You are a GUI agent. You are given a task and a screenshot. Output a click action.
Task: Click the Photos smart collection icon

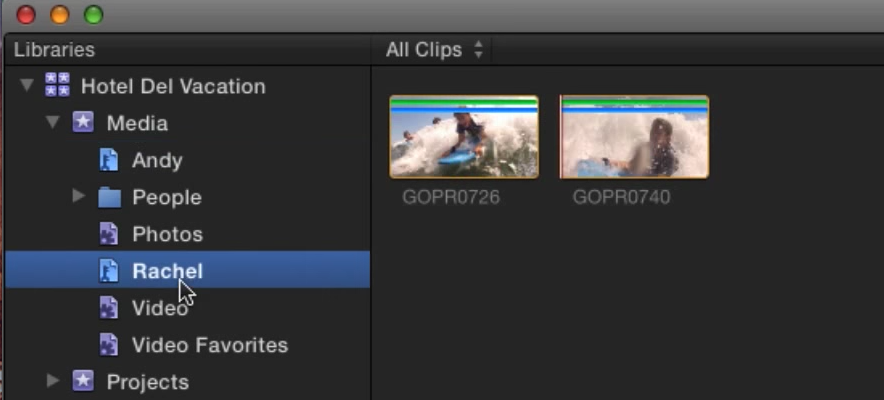(x=109, y=234)
